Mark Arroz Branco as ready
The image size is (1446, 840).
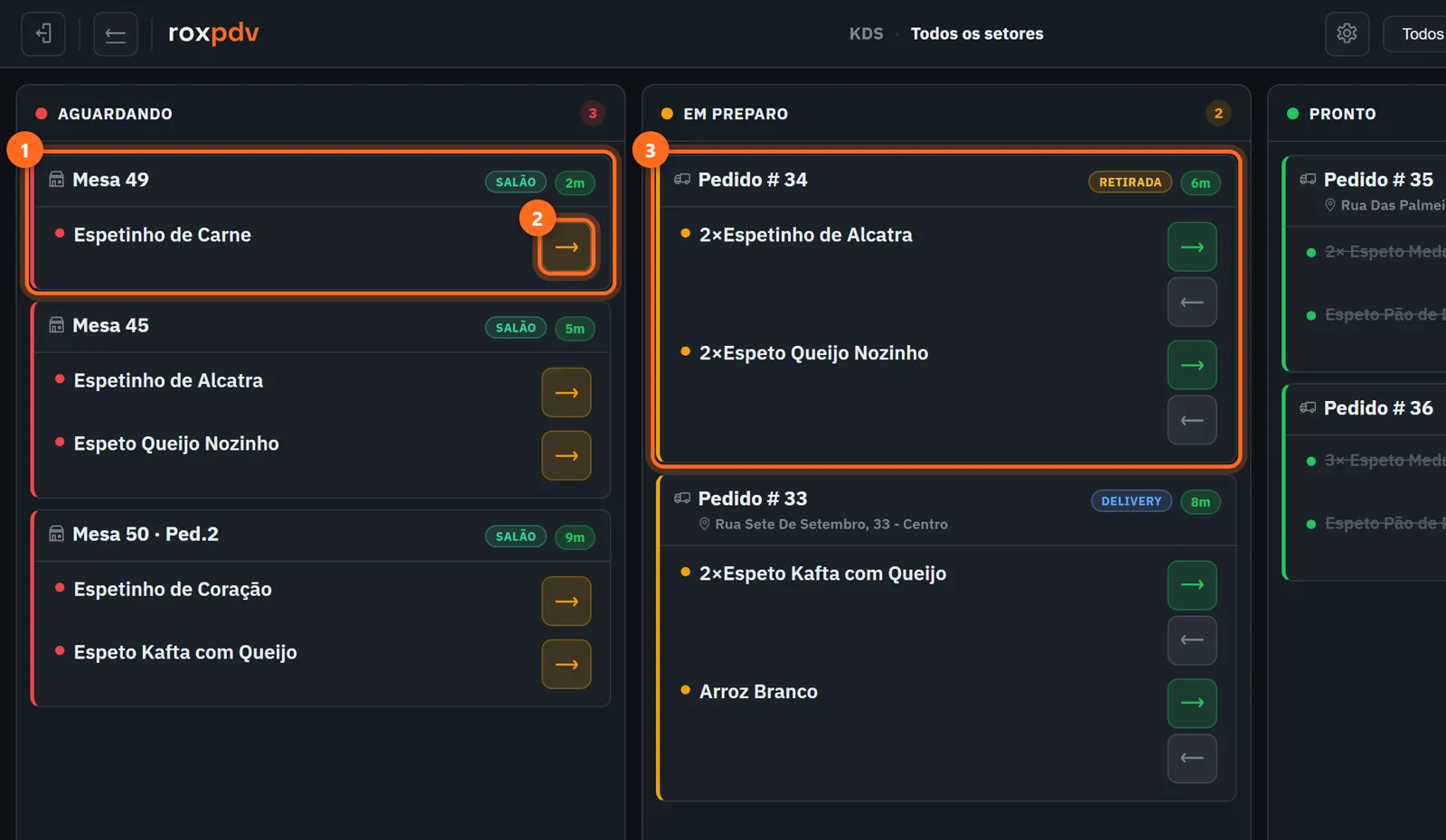pos(1192,704)
